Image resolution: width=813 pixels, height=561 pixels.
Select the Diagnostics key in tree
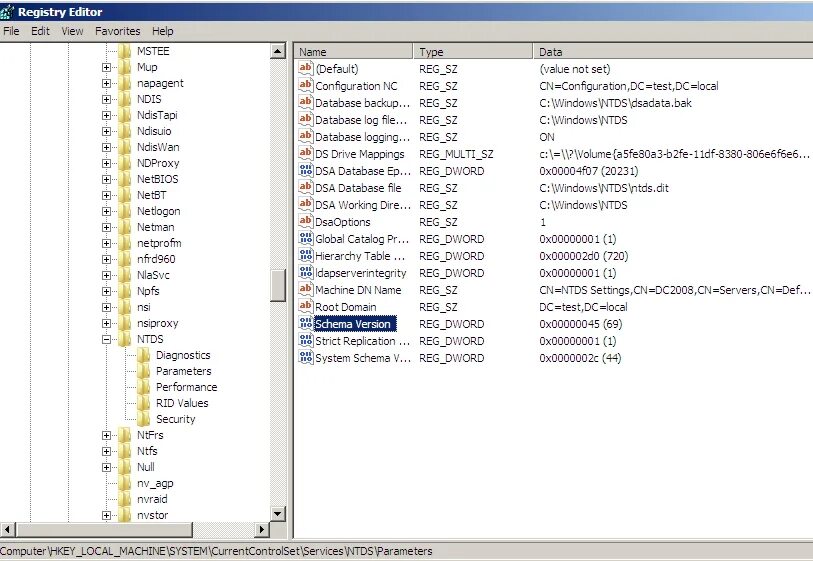pyautogui.click(x=183, y=355)
